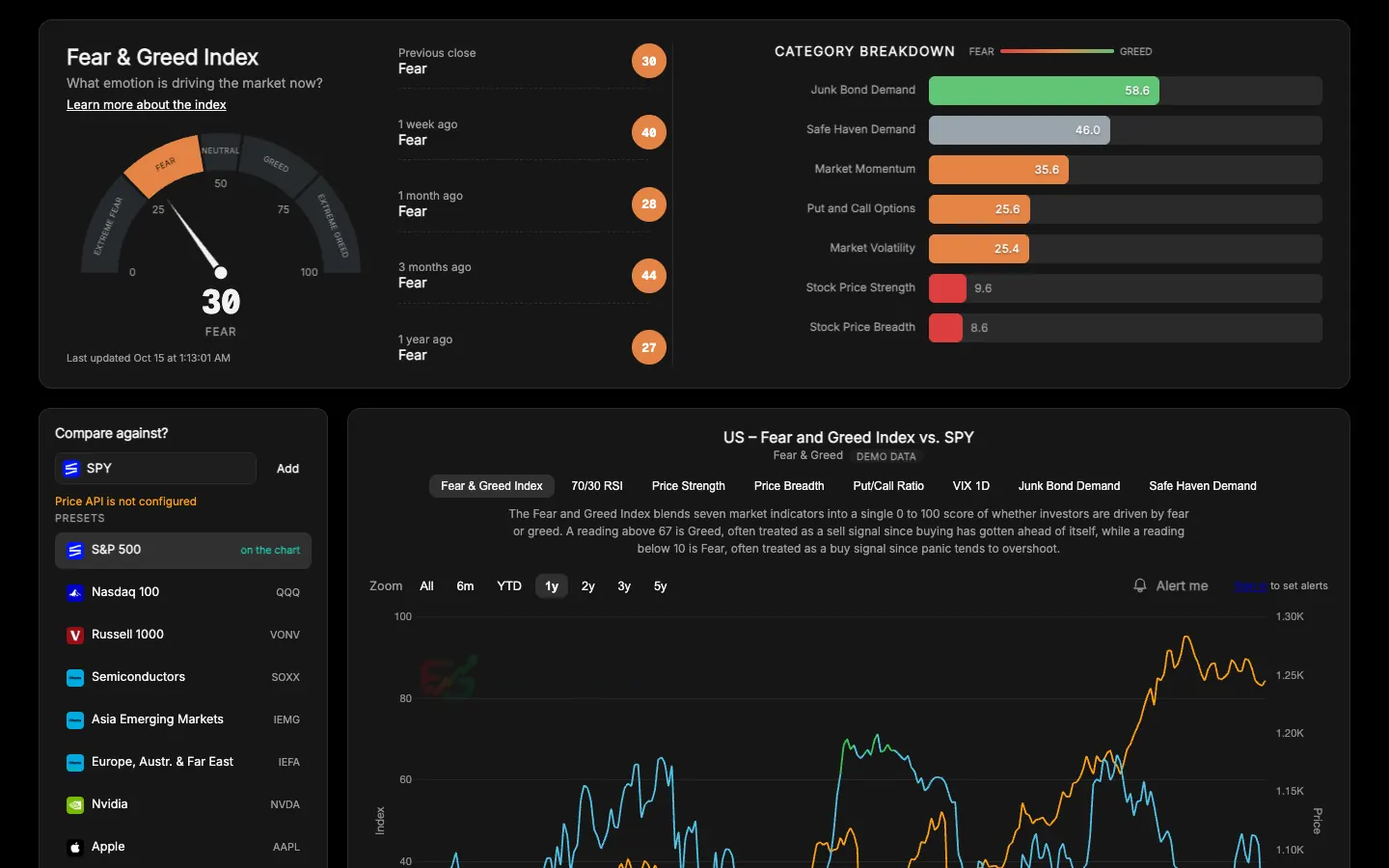This screenshot has height=868, width=1389.
Task: Open the Price Breadth tab
Action: [x=789, y=486]
